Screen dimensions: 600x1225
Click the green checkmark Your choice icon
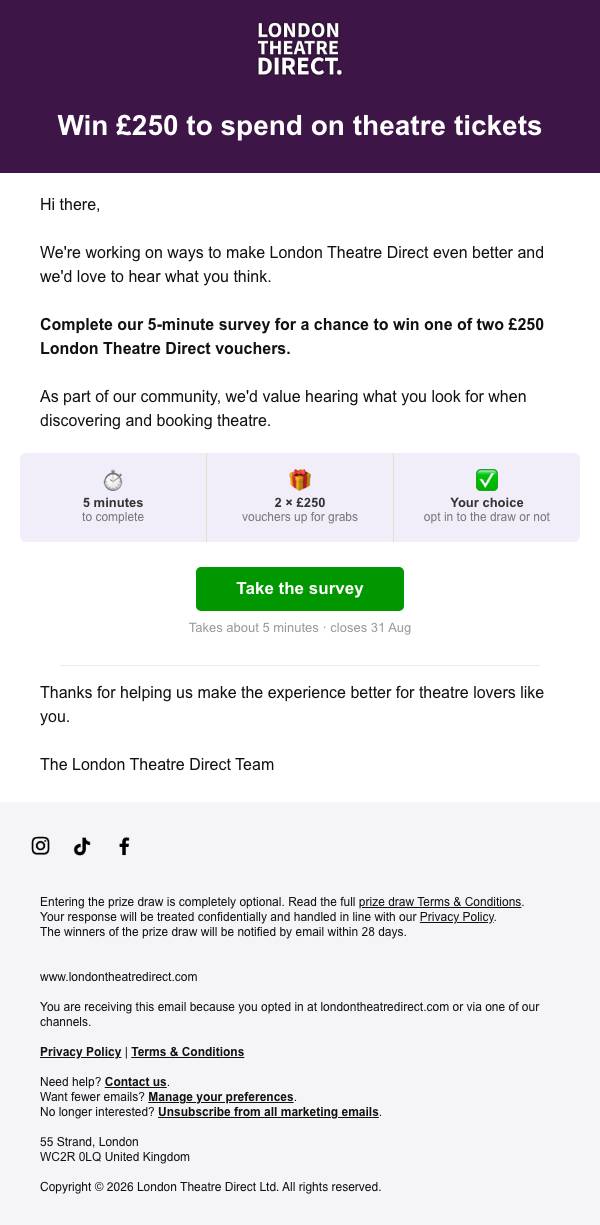487,480
